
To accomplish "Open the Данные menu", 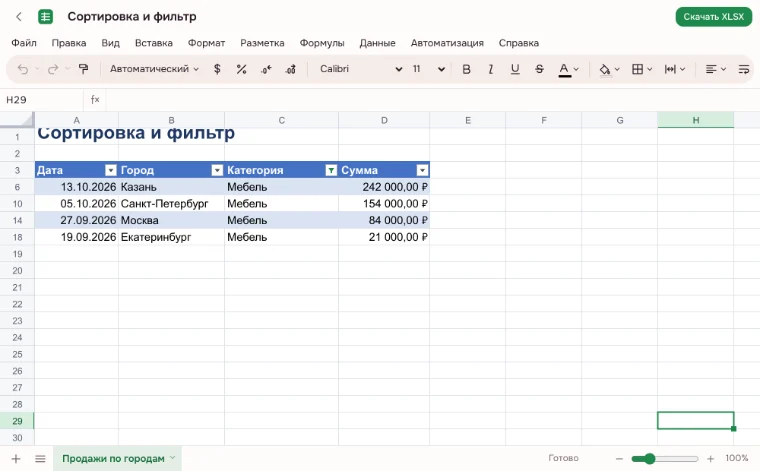I will pos(377,43).
